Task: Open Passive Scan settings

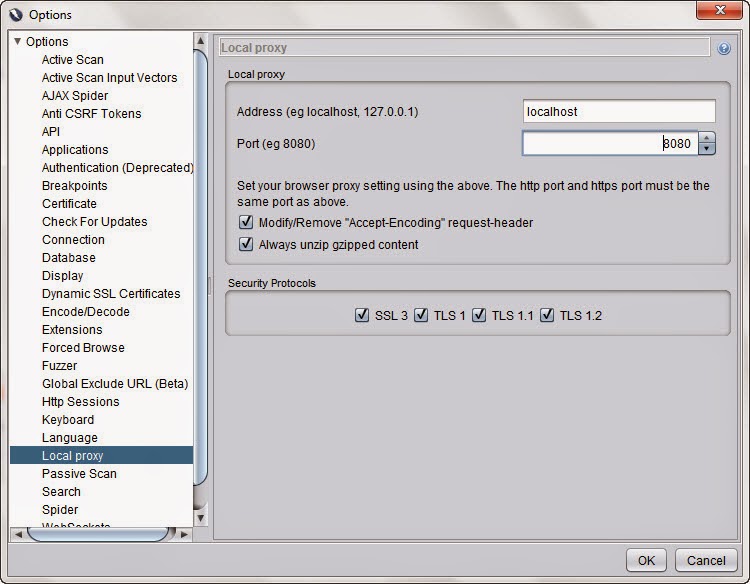Action: 79,474
